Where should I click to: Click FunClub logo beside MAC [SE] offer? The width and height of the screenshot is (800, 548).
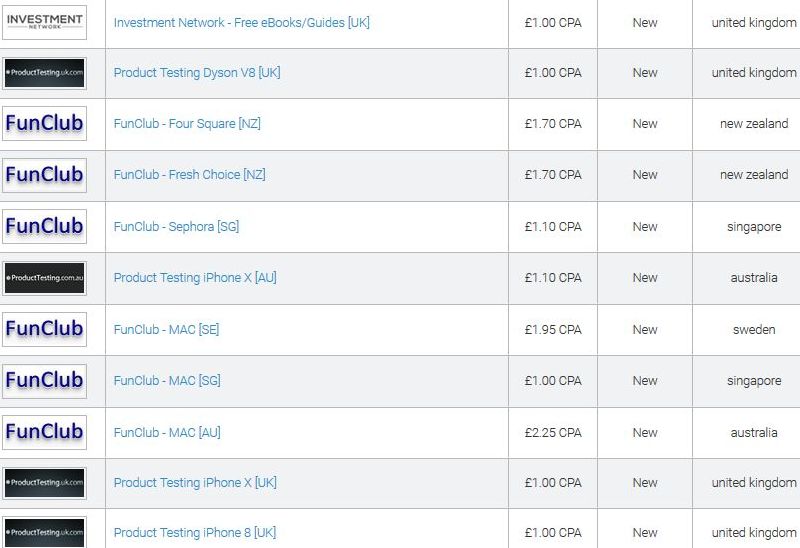[x=44, y=330]
